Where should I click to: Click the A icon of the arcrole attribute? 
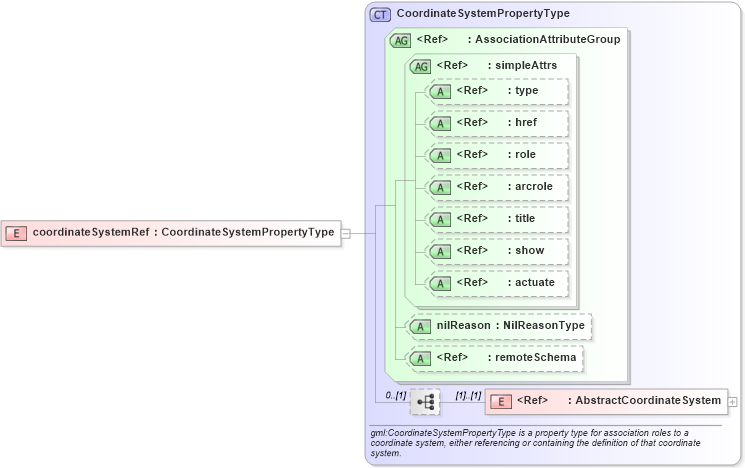click(439, 188)
